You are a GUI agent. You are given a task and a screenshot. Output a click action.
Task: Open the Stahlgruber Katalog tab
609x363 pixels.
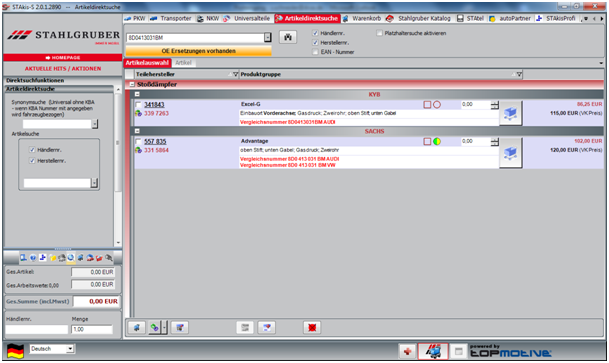[419, 18]
